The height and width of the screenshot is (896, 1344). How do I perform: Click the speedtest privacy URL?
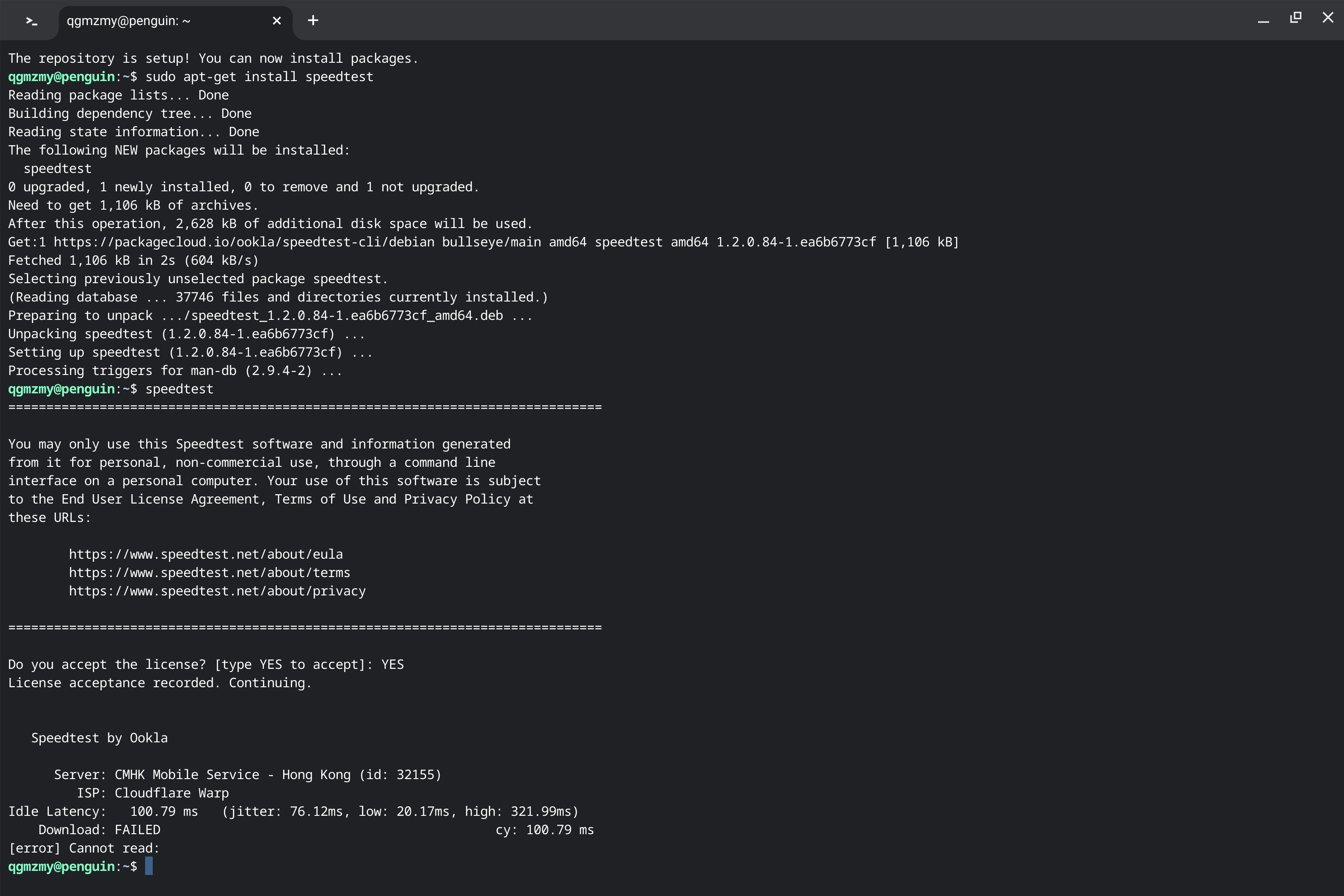coord(217,591)
